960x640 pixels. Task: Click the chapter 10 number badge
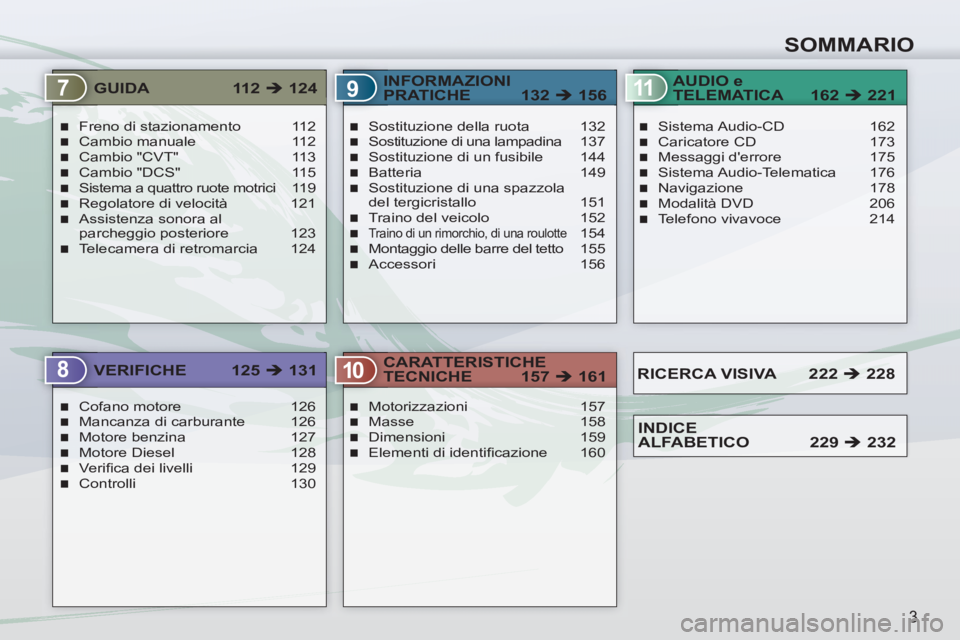354,371
